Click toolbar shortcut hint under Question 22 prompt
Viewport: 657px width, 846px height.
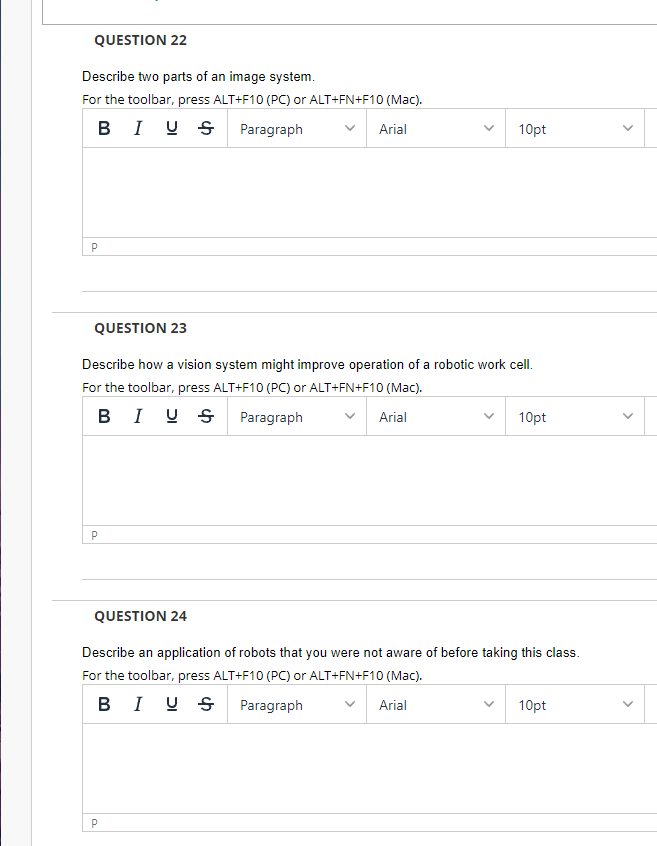(252, 100)
